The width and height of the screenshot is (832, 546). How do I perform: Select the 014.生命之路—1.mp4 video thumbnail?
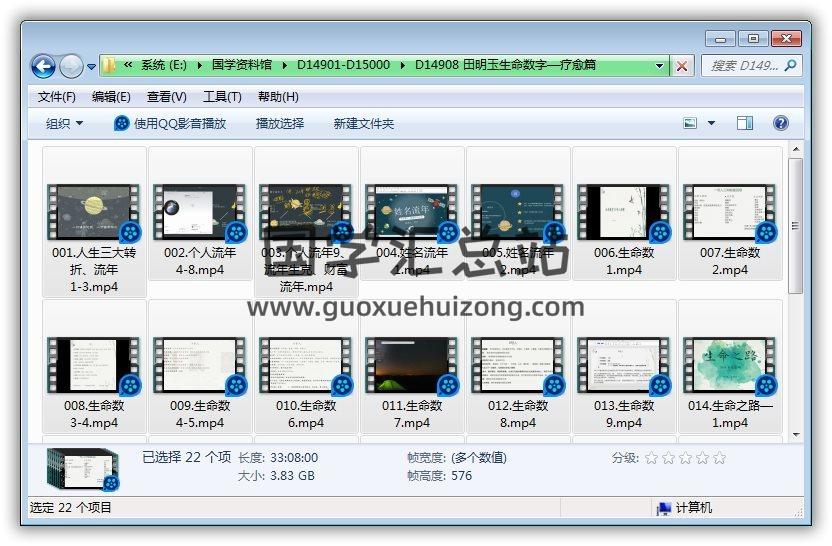point(730,365)
